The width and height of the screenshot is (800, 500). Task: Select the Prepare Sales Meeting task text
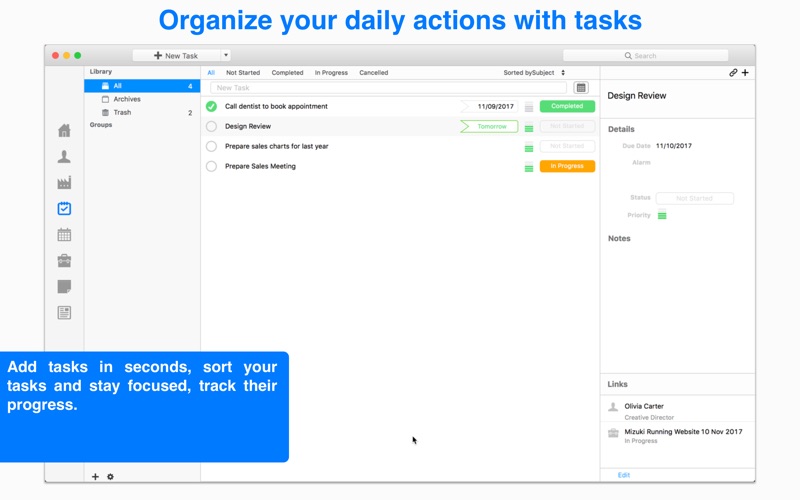click(x=260, y=166)
